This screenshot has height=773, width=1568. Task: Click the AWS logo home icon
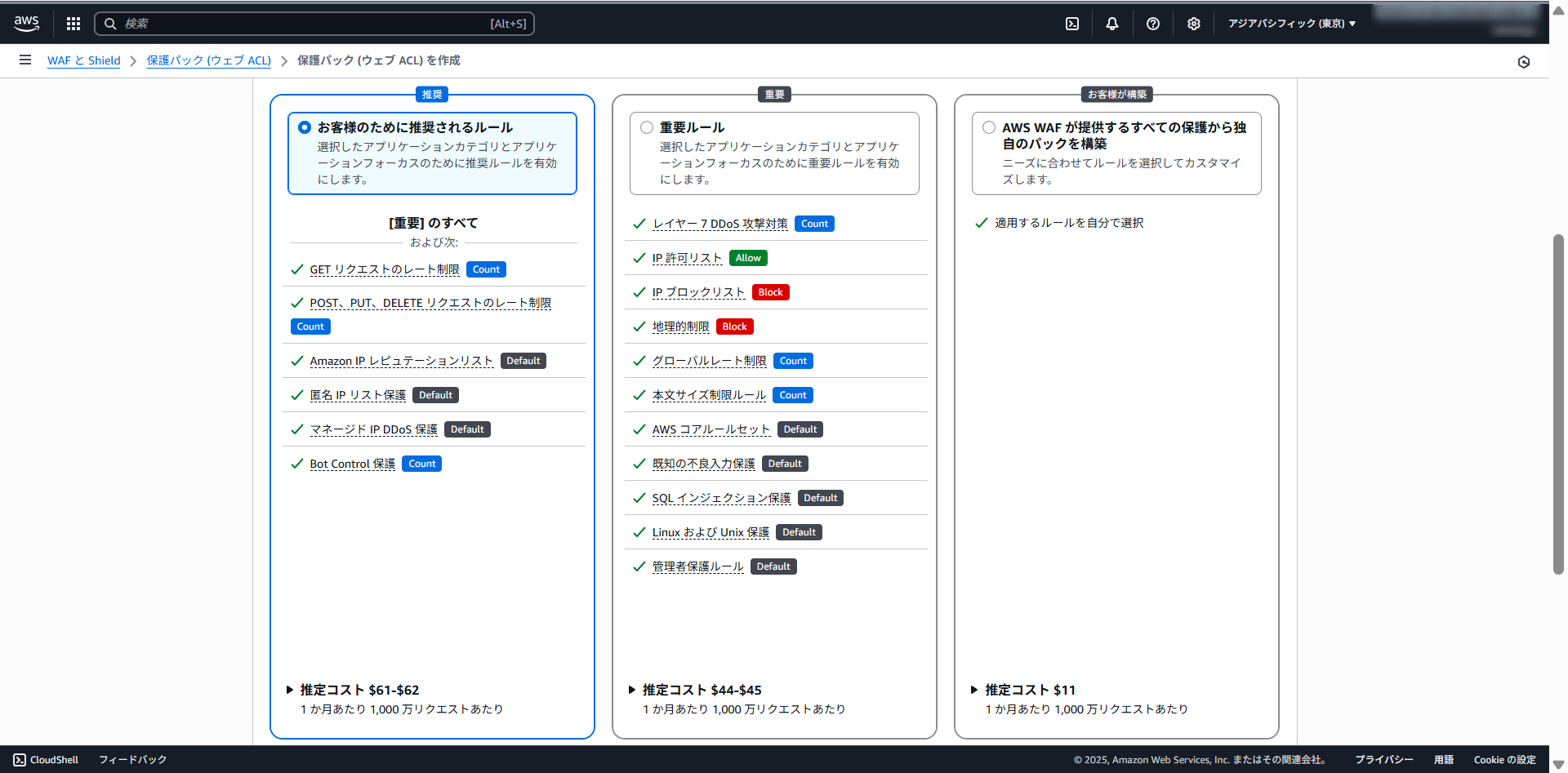click(x=27, y=24)
